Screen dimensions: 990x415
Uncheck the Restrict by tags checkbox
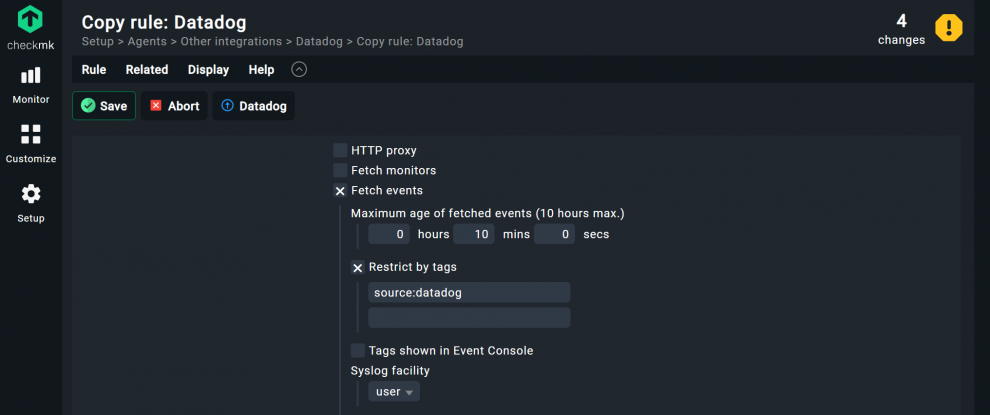pos(358,268)
